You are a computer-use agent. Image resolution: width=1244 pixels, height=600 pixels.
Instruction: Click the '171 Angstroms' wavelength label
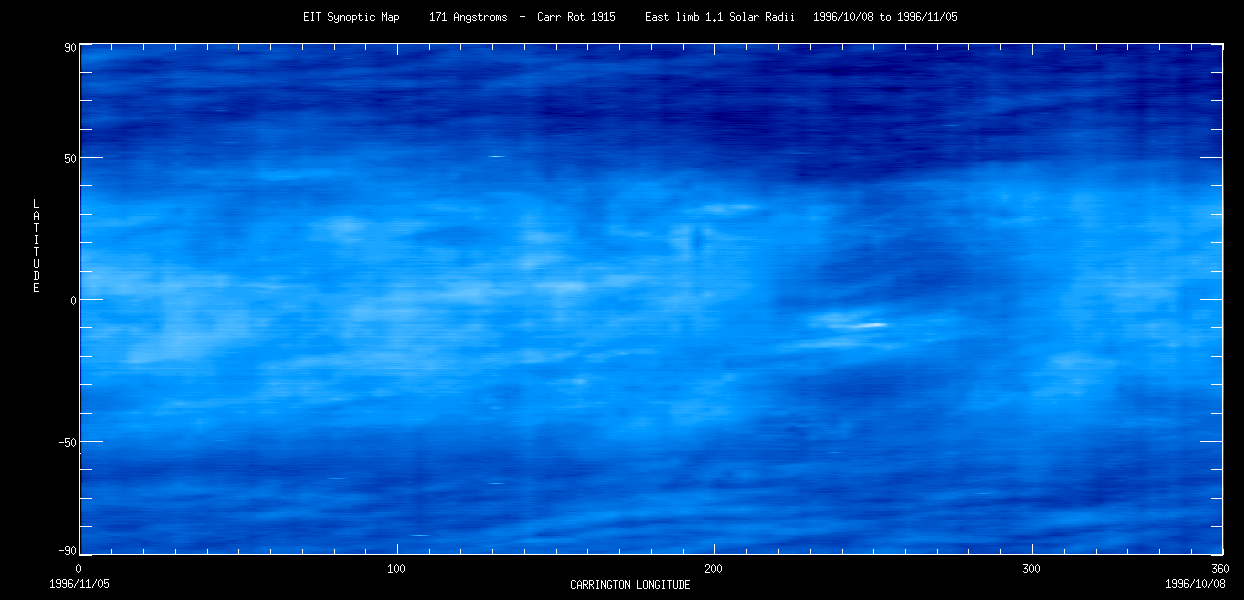467,17
